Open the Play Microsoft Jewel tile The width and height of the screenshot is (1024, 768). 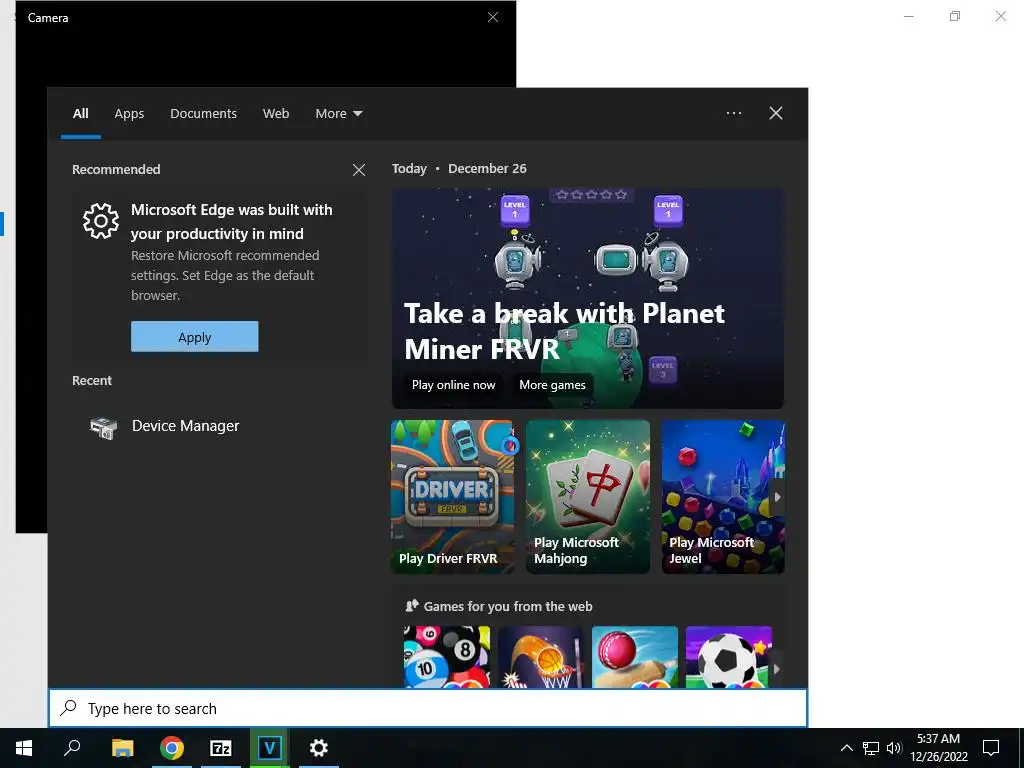723,497
